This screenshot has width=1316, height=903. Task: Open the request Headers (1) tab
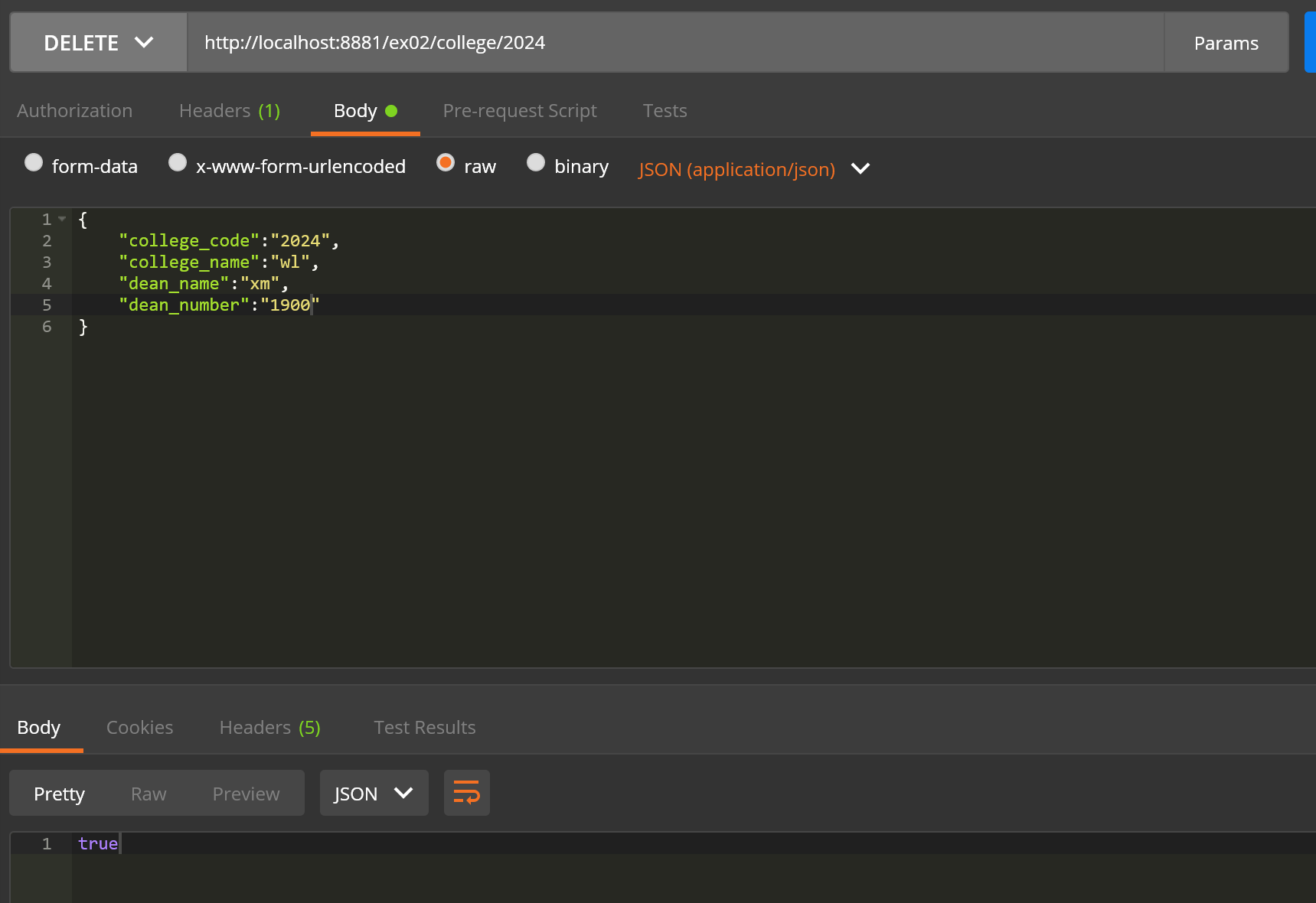point(230,111)
